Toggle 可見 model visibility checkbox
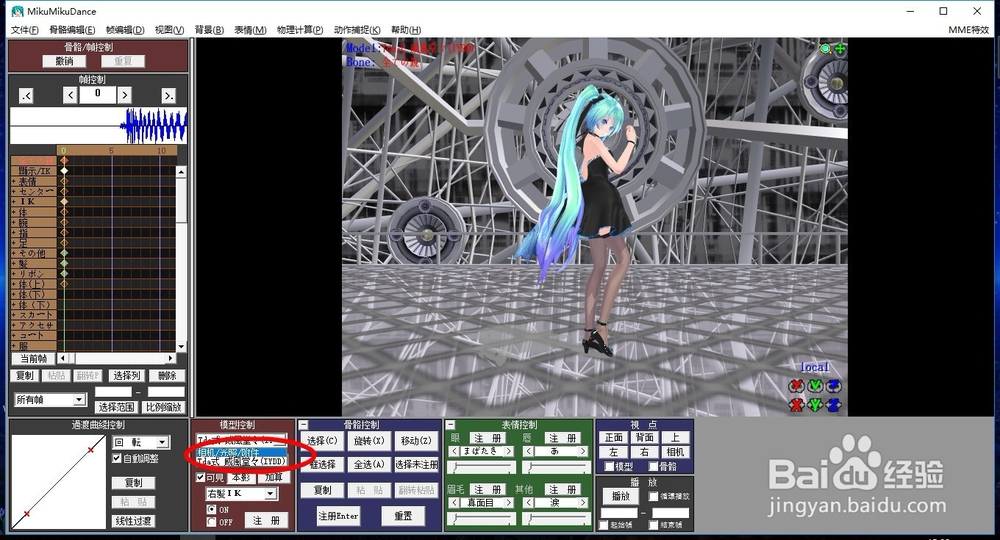 [200, 477]
